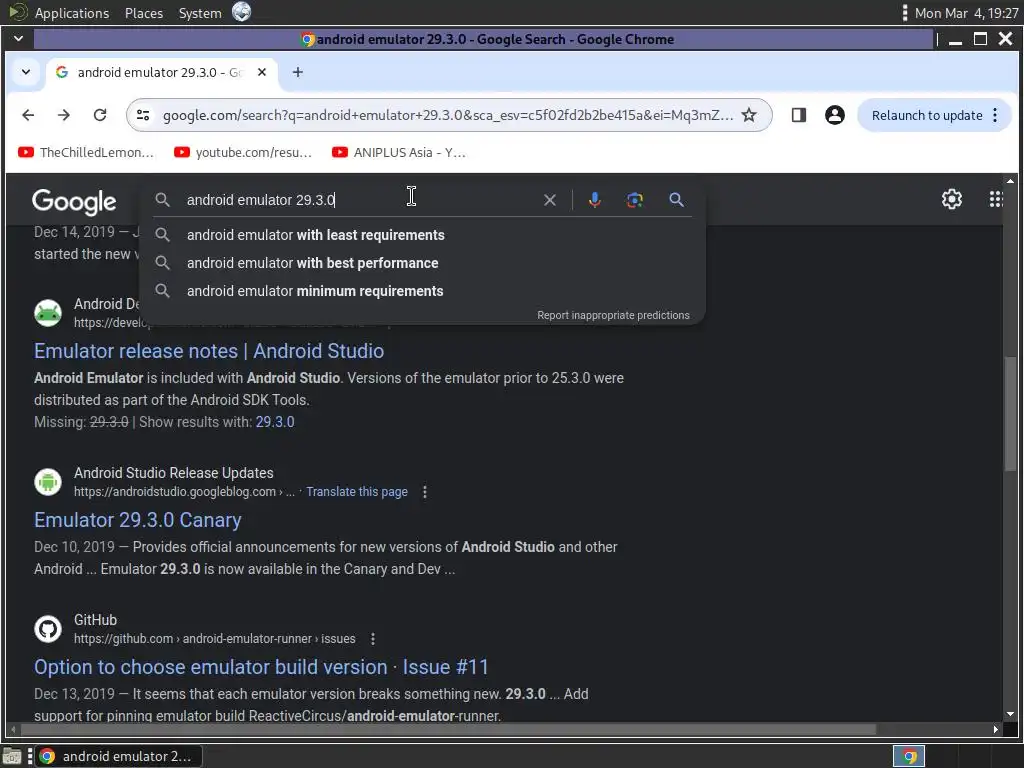
Task: Go forward to the next page
Action: [x=63, y=115]
